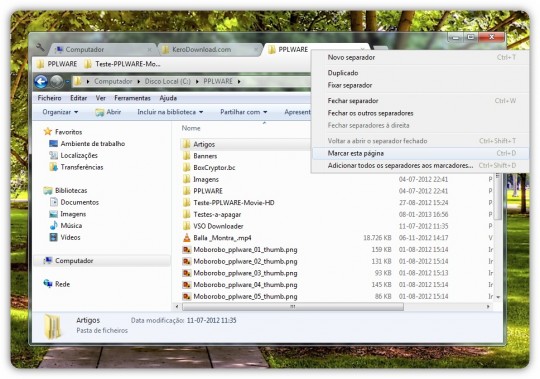Click the grey forward navigation button

tap(56, 82)
